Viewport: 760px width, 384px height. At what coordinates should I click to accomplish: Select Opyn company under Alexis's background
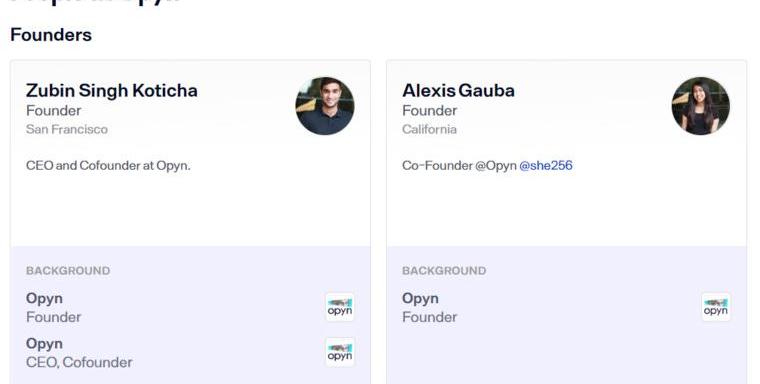[420, 299]
